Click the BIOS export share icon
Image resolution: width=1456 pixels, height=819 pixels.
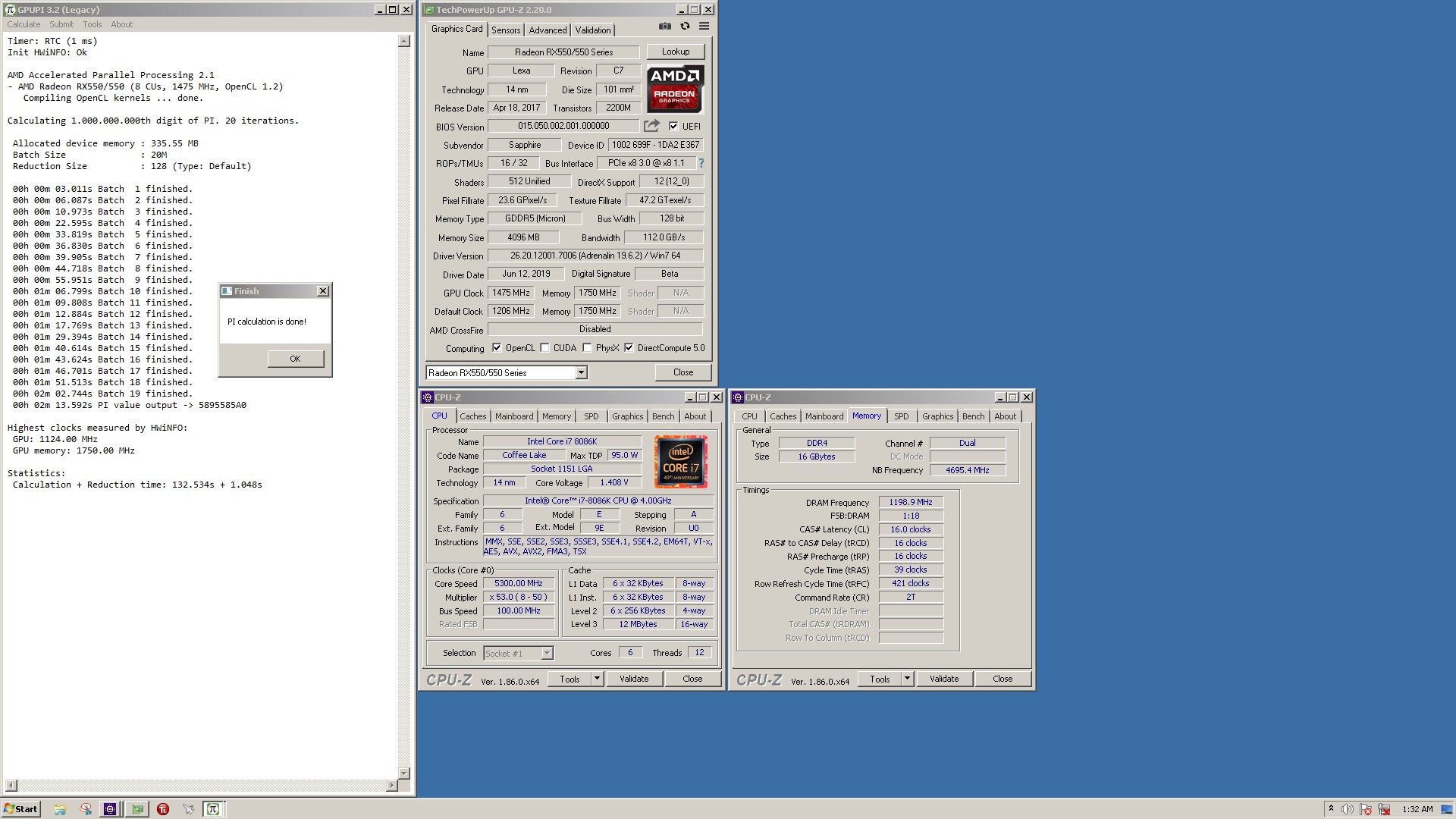[651, 126]
